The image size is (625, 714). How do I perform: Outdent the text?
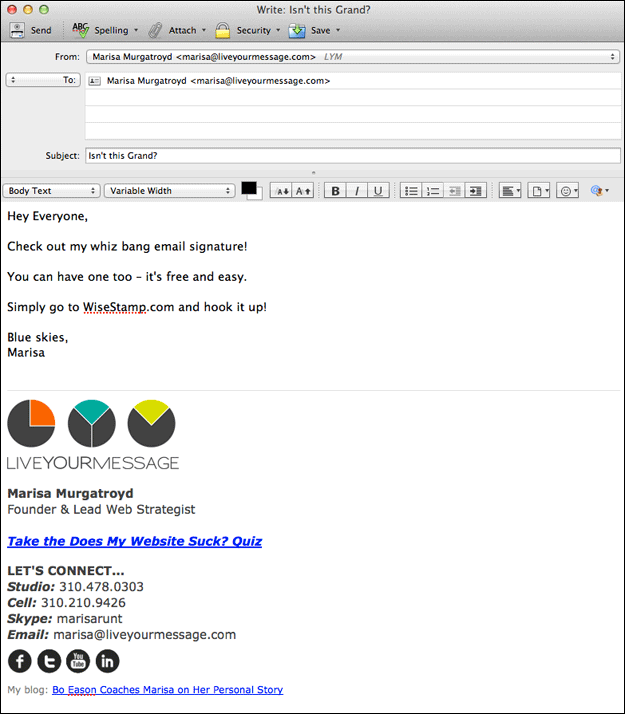click(454, 191)
